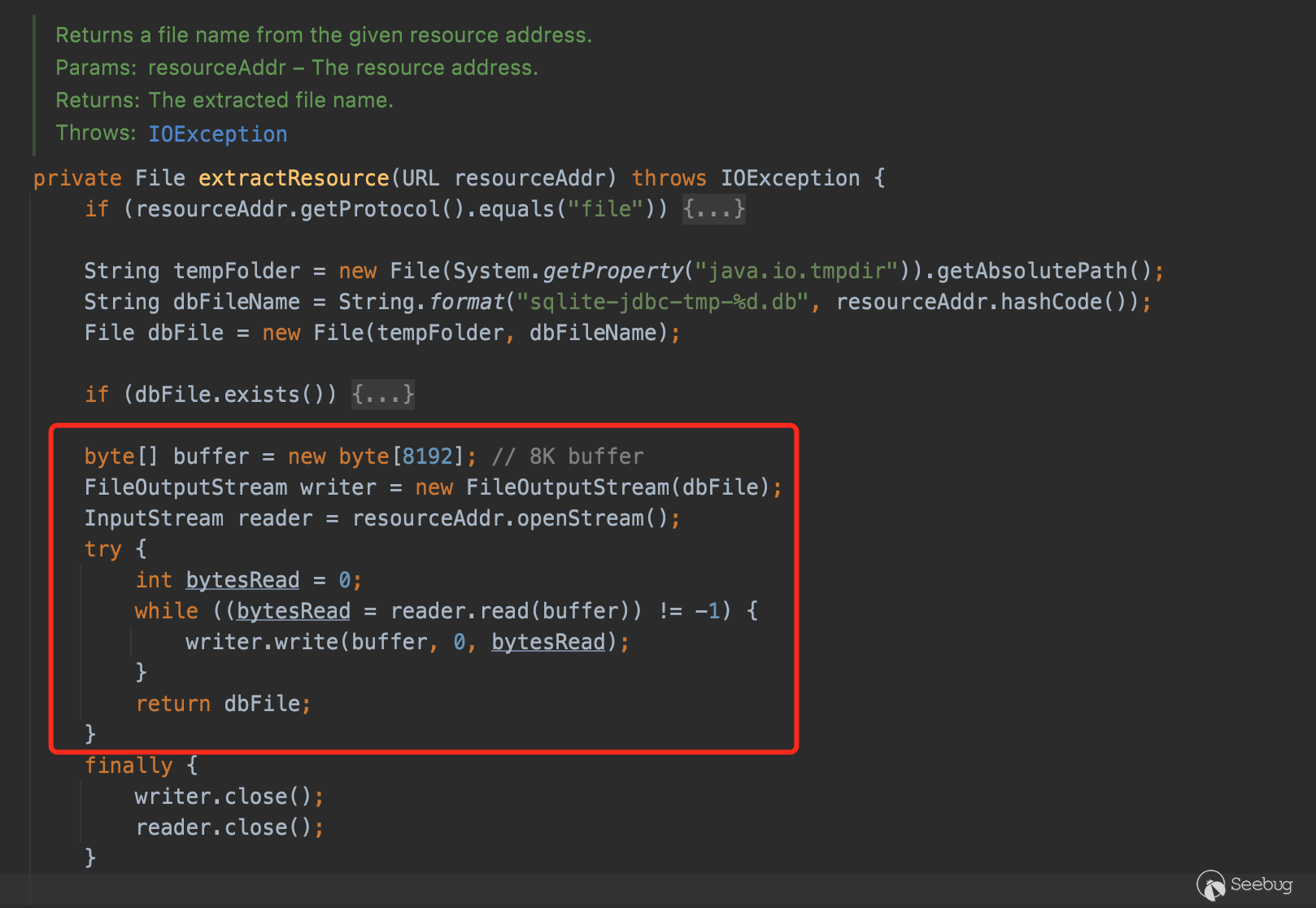Click the 'throws' keyword in the signature
Screen dimensions: 1316x908
tap(669, 178)
